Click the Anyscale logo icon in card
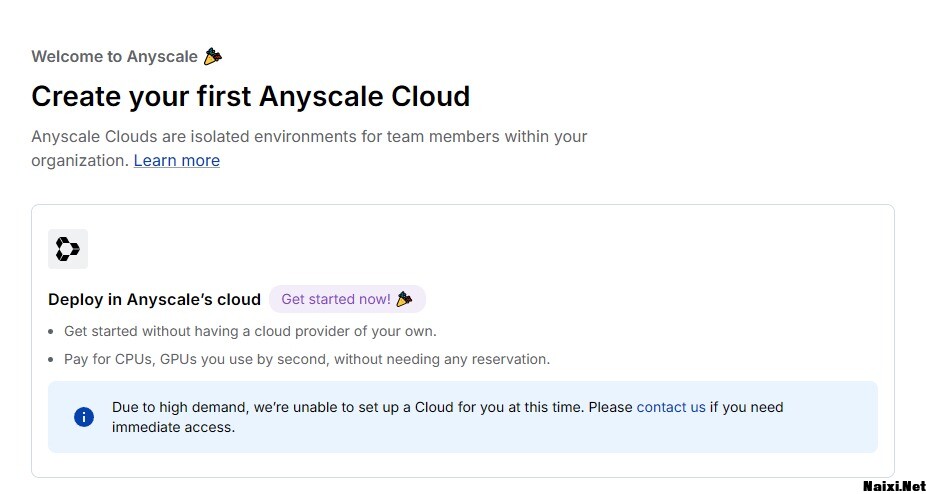The width and height of the screenshot is (927, 494). pyautogui.click(x=68, y=249)
